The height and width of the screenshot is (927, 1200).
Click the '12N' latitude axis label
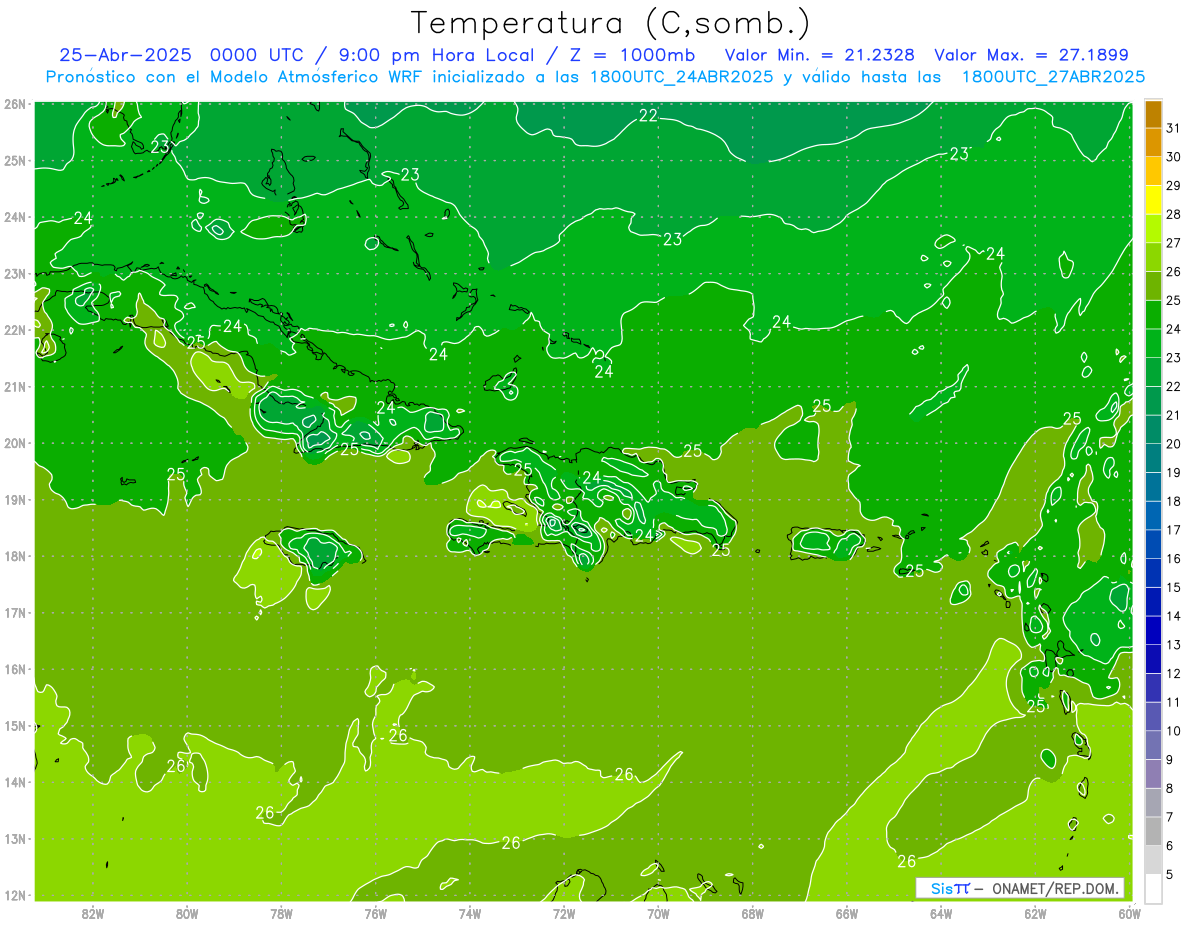[15, 895]
